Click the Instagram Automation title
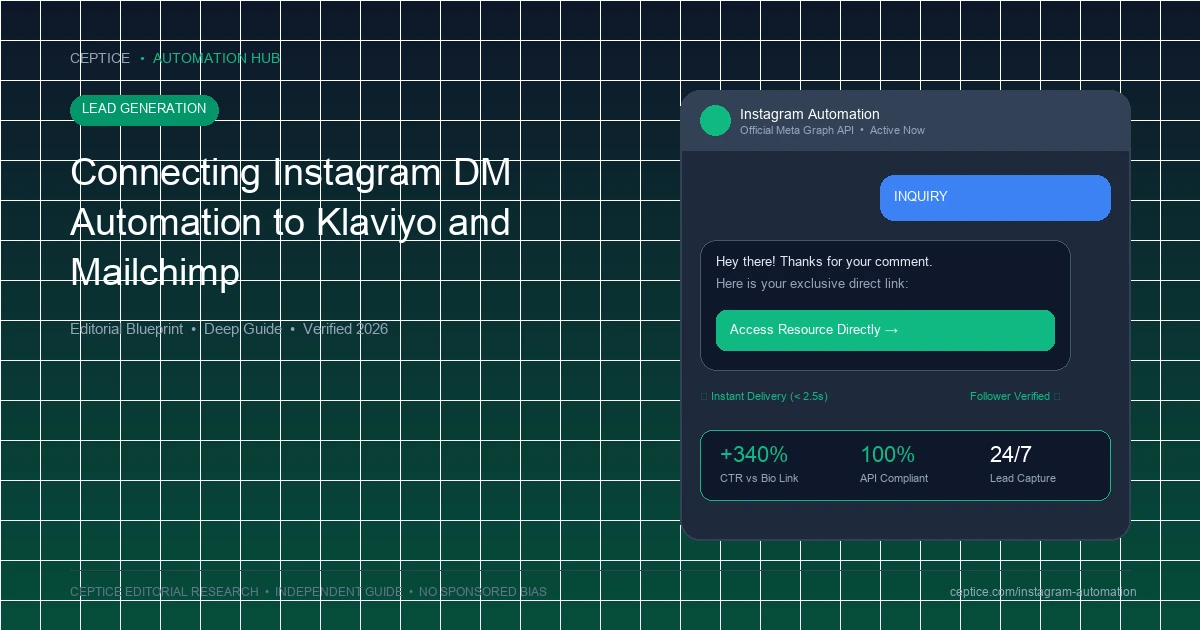 tap(810, 114)
